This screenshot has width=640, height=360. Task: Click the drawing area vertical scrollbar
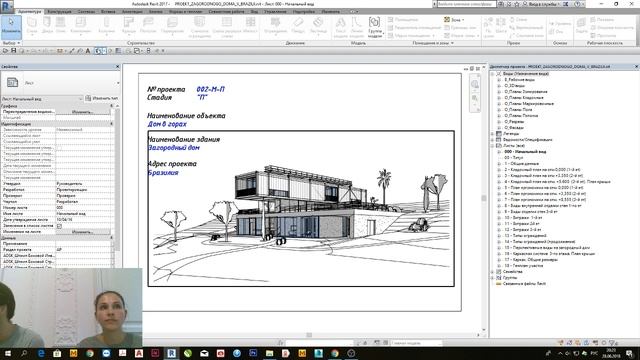tap(484, 198)
